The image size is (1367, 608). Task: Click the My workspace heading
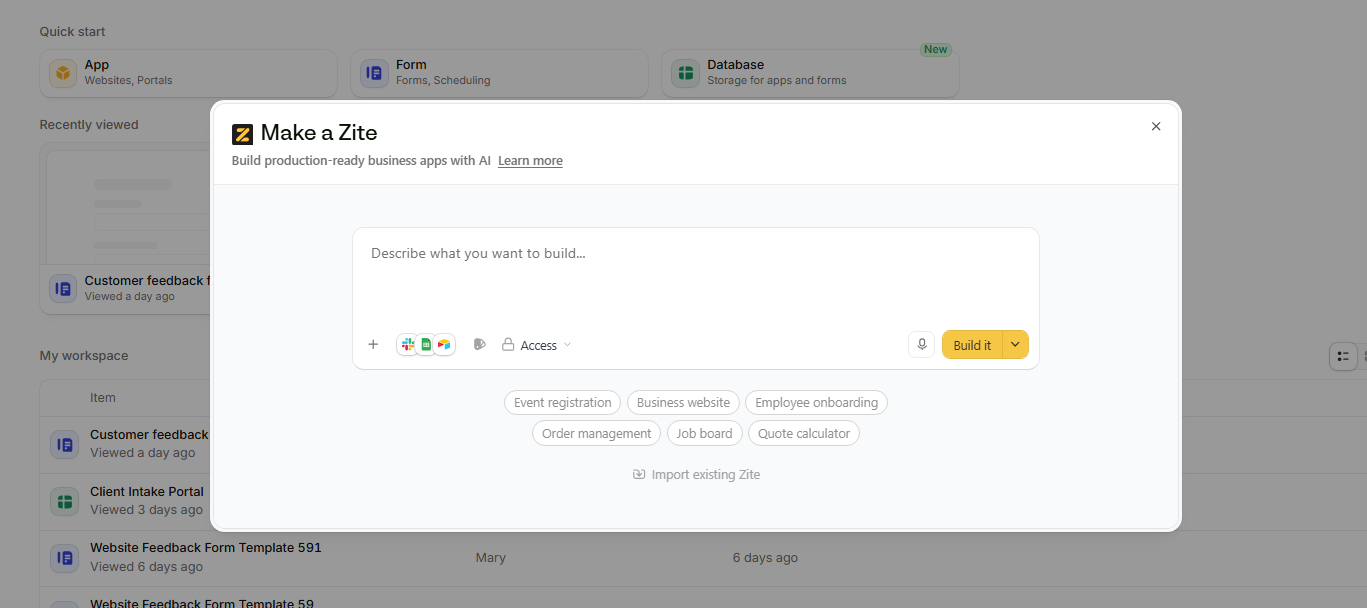pos(84,355)
